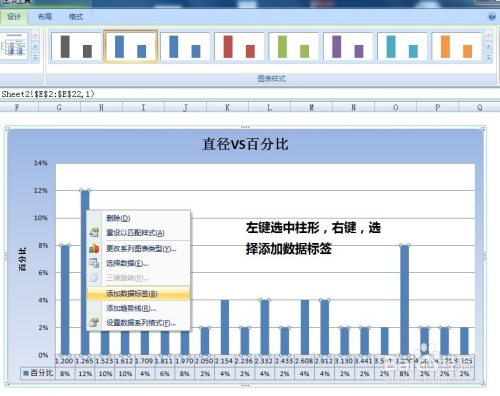This screenshot has width=500, height=396.
Task: Select the highlighted blue chart style thumbnail
Action: tap(130, 47)
